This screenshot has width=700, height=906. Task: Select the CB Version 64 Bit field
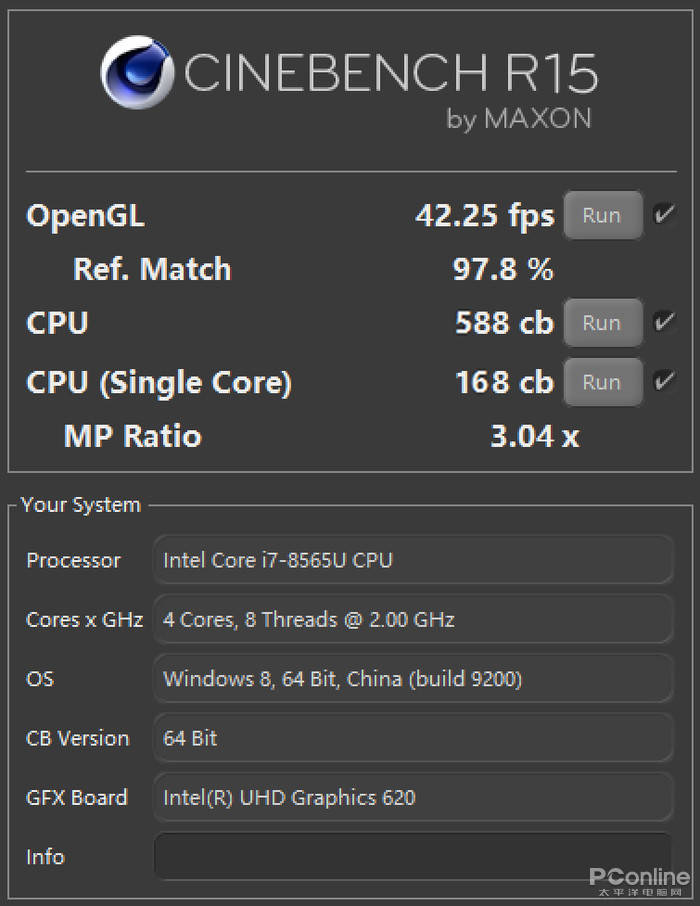(x=412, y=738)
